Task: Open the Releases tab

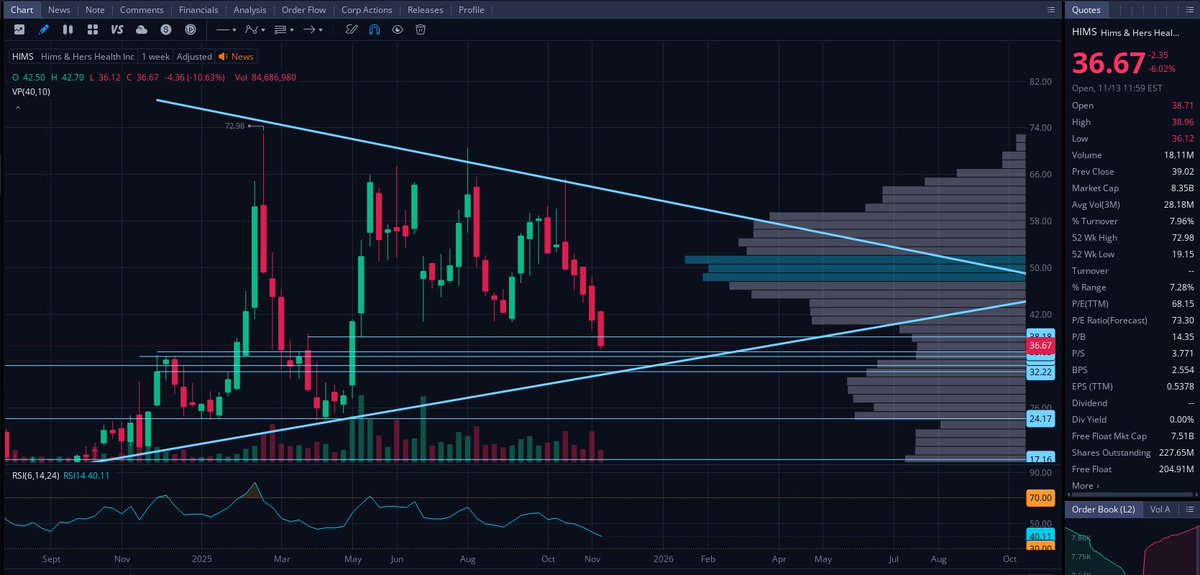Action: click(425, 9)
